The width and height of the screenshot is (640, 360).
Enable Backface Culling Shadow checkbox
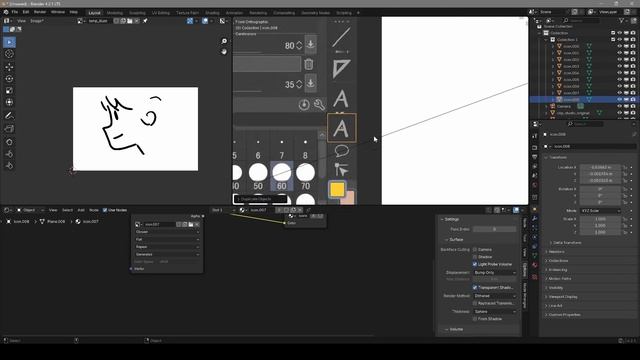[x=475, y=257]
